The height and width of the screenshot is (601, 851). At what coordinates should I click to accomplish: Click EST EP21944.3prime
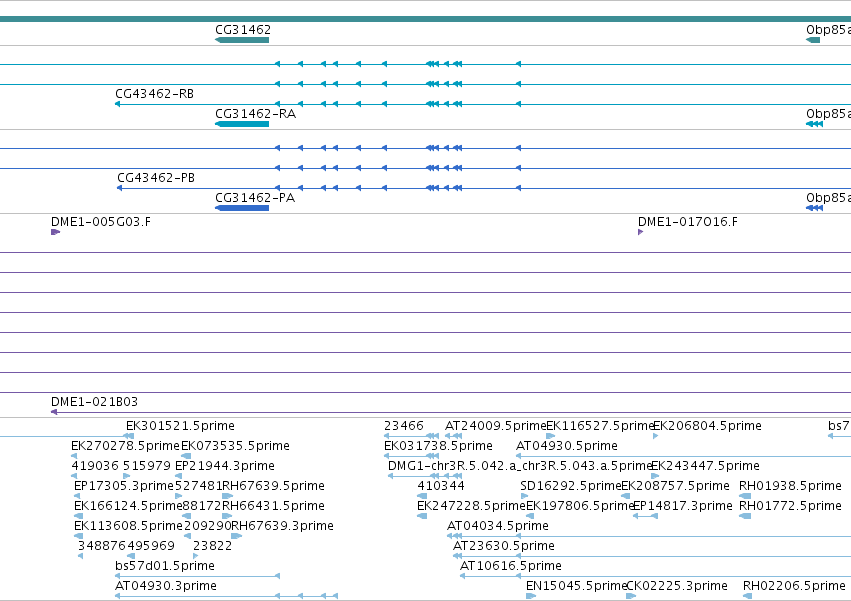pyautogui.click(x=225, y=466)
